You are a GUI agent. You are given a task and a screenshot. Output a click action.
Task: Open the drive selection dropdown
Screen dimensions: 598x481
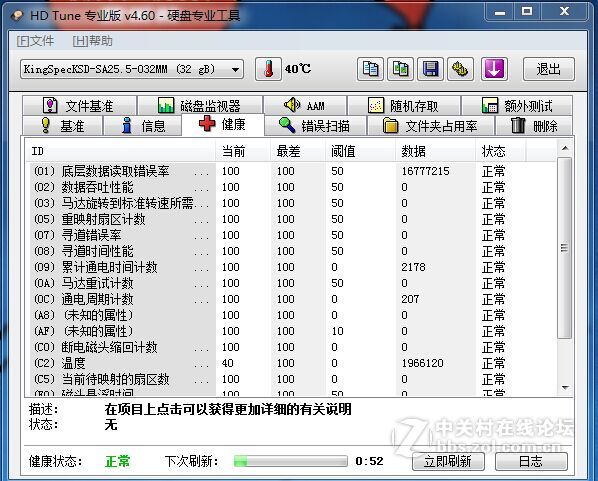[132, 69]
